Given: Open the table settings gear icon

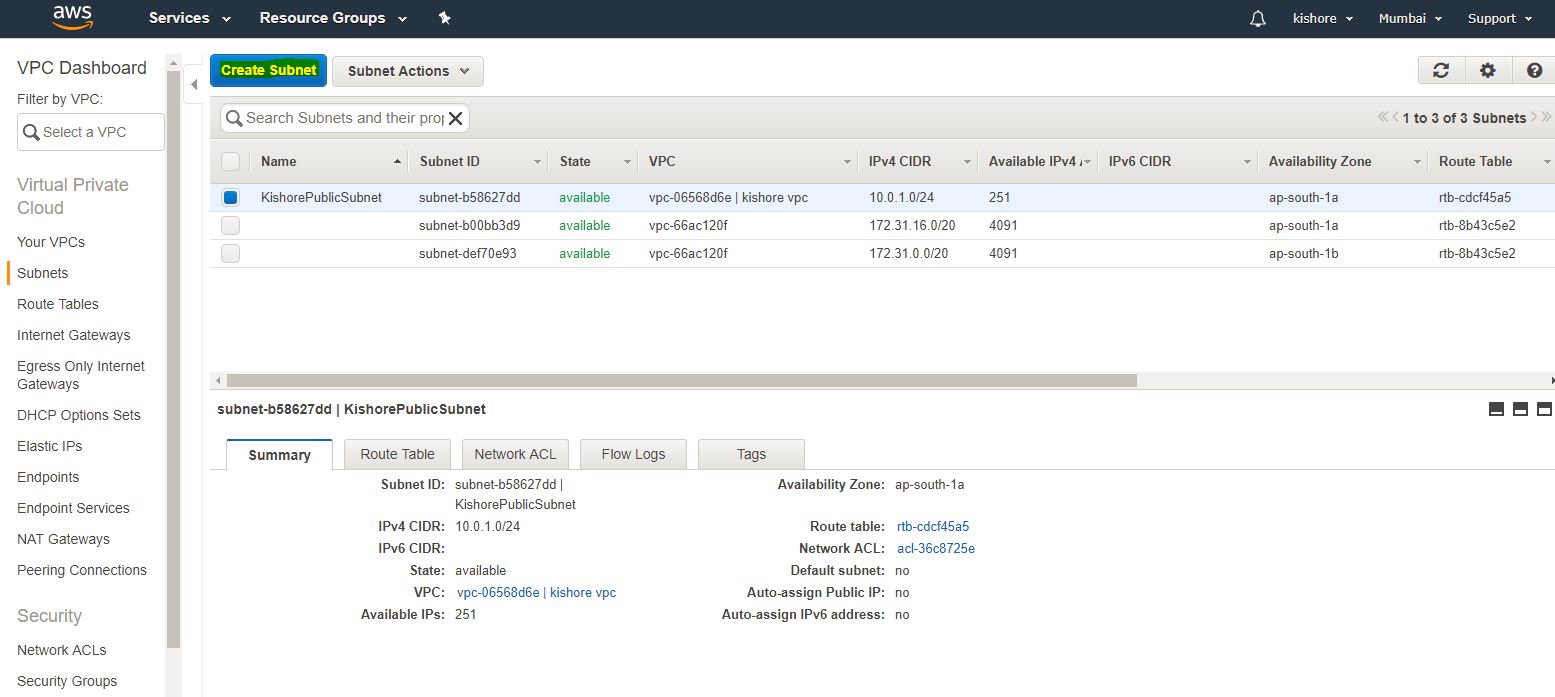Looking at the screenshot, I should click(x=1488, y=70).
